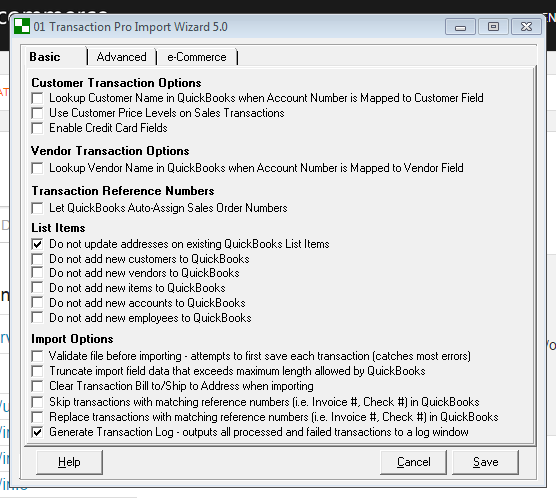Screen dimensions: 556x499
Task: Click the Transaction Reference Numbers heading
Action: tap(123, 191)
